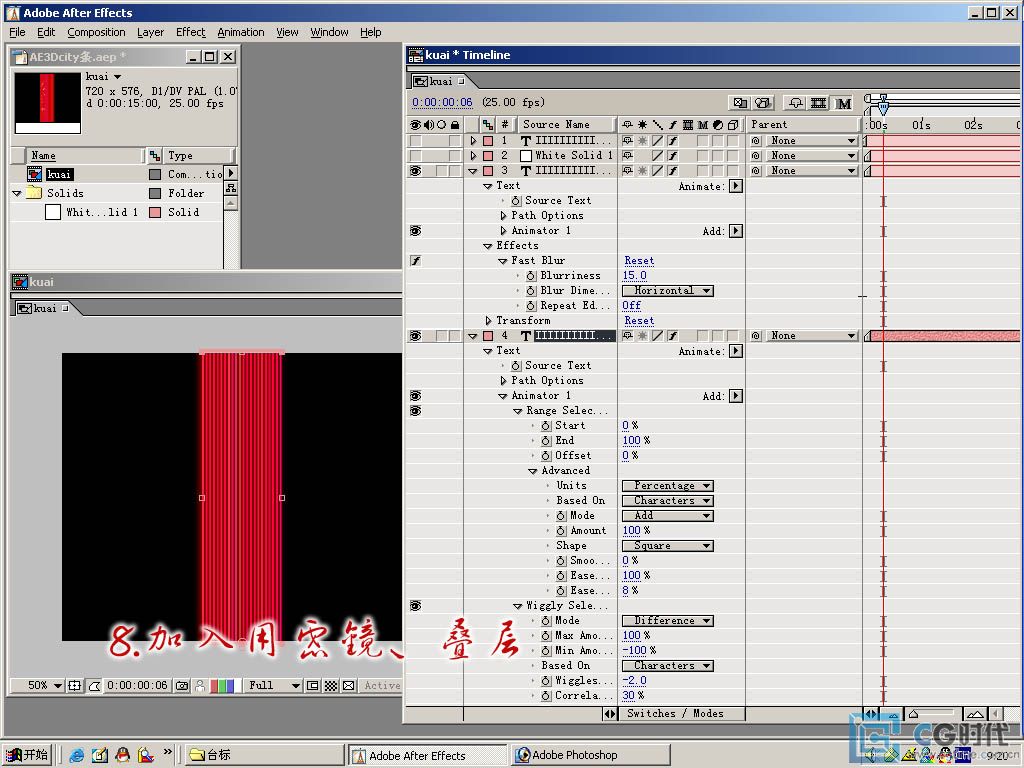The height and width of the screenshot is (768, 1024).
Task: Click Internet Explorer quick launch icon
Action: click(77, 755)
